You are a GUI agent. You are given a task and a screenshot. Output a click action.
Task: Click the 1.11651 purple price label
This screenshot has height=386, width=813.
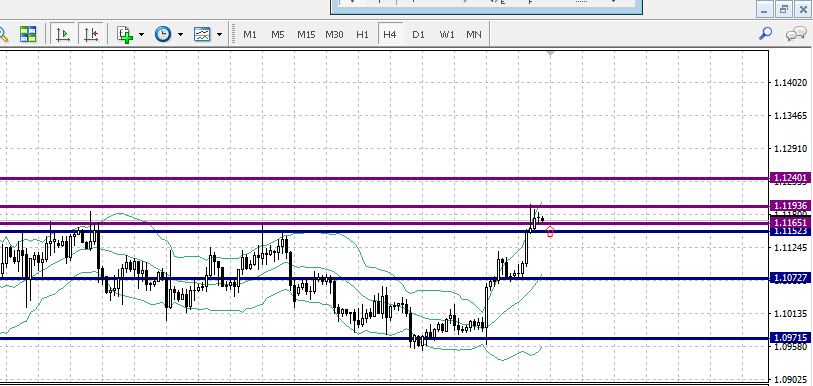pos(790,223)
